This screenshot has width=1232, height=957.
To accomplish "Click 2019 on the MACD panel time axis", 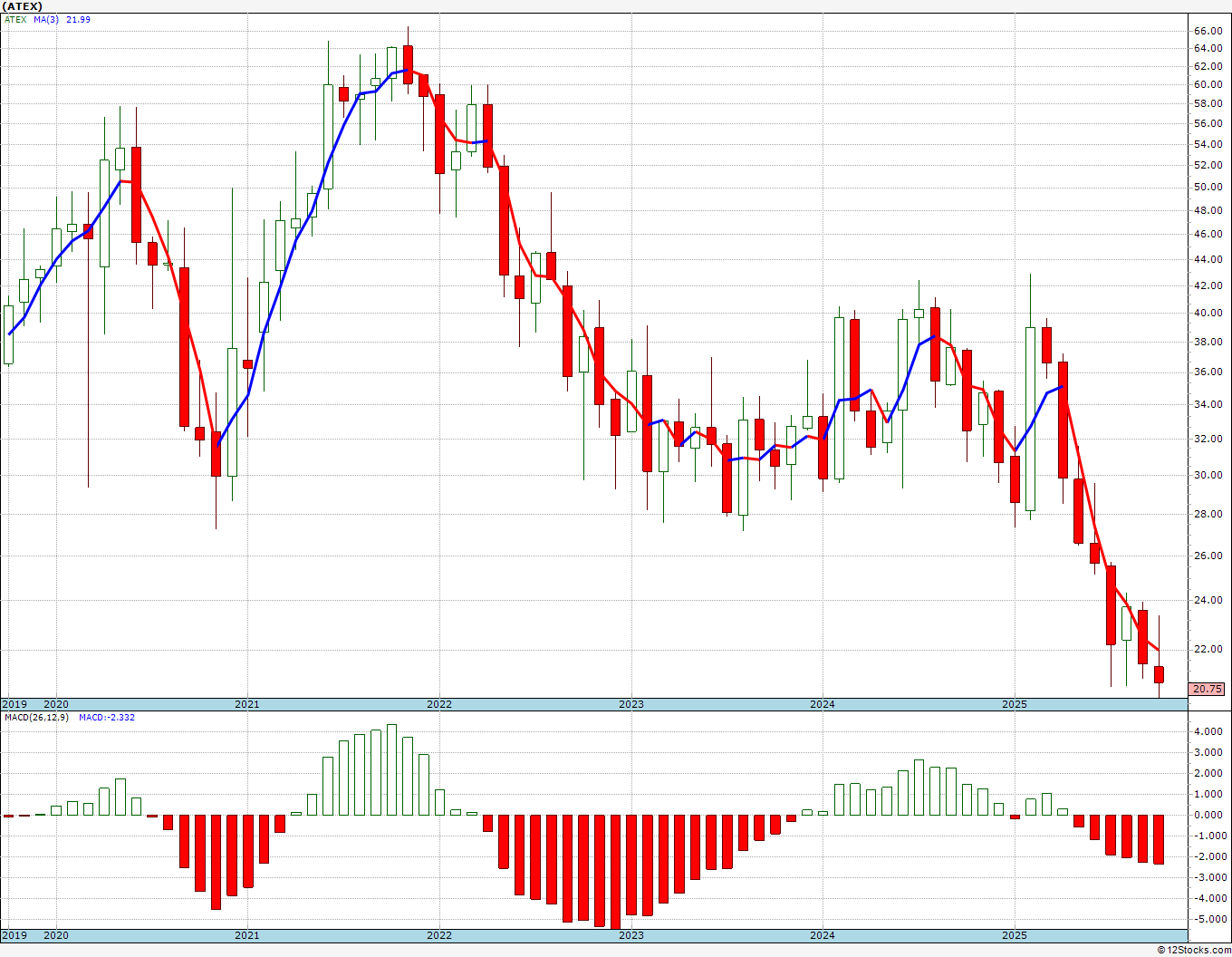I will (x=14, y=935).
